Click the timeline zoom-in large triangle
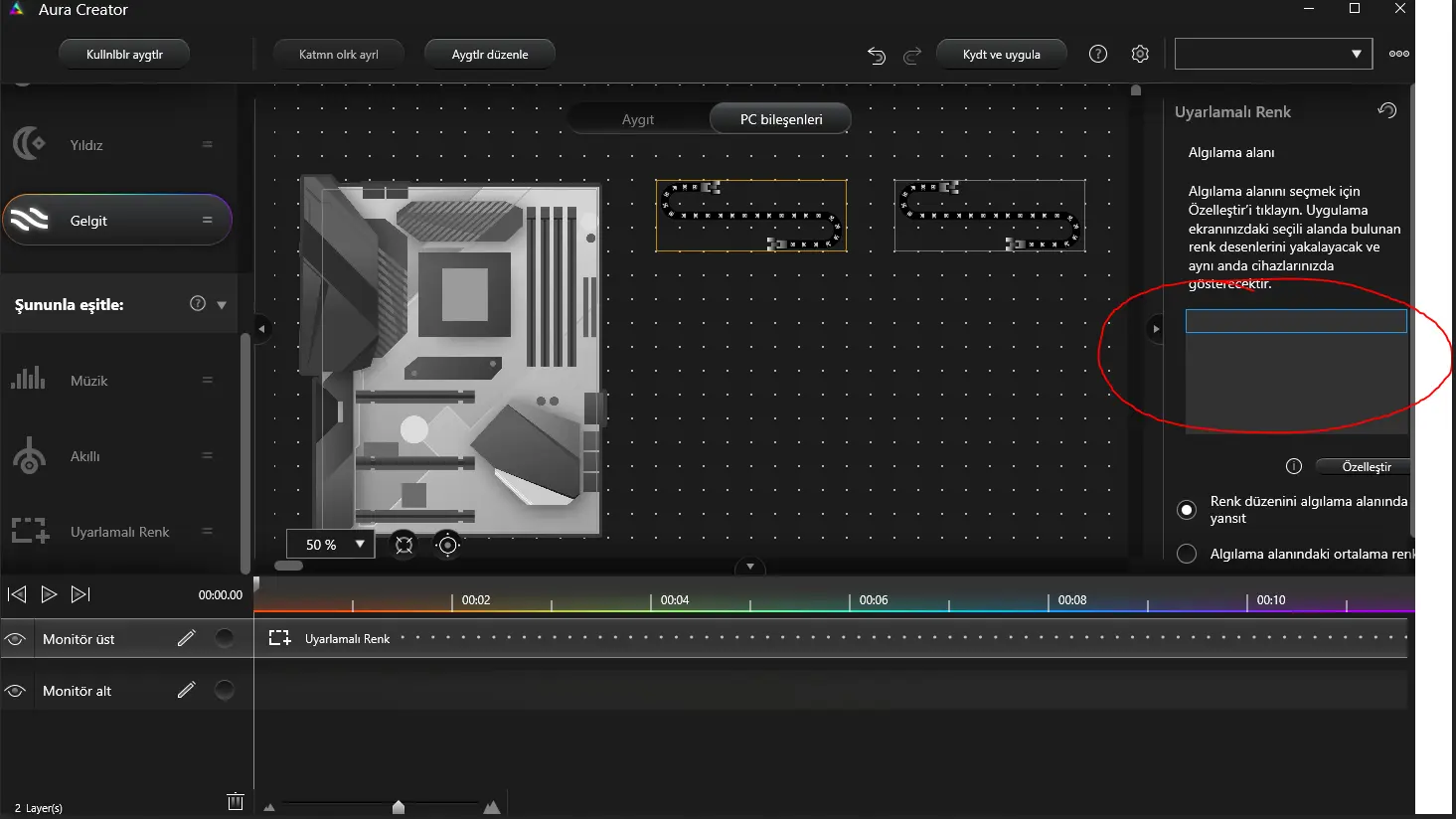Screen dimensions: 1456x819 tap(491, 806)
